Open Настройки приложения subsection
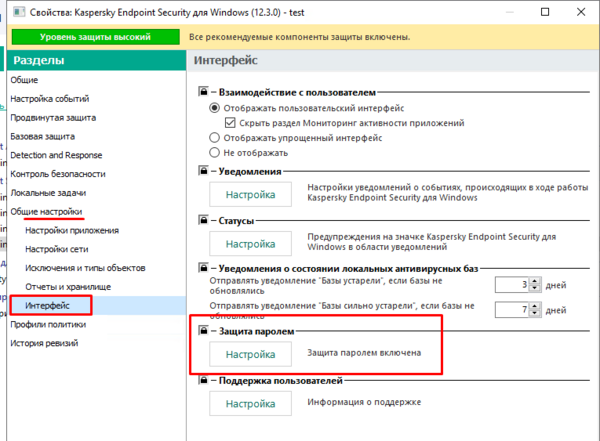Viewport: 600px width, 441px height. click(72, 230)
